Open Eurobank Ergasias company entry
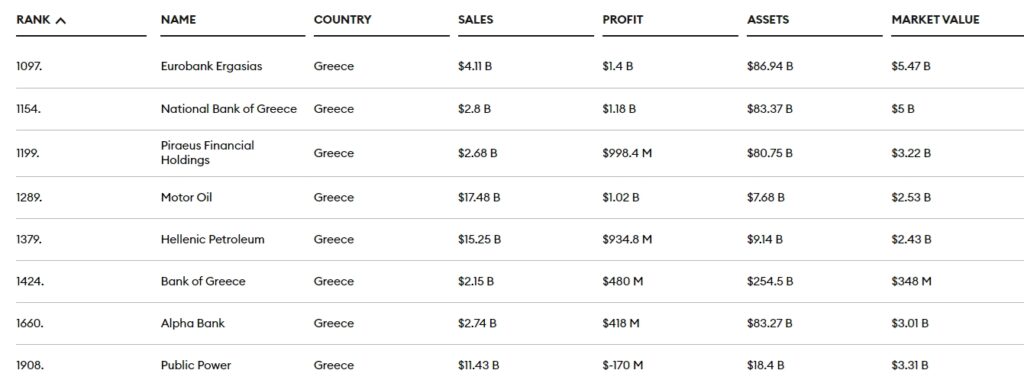 211,66
